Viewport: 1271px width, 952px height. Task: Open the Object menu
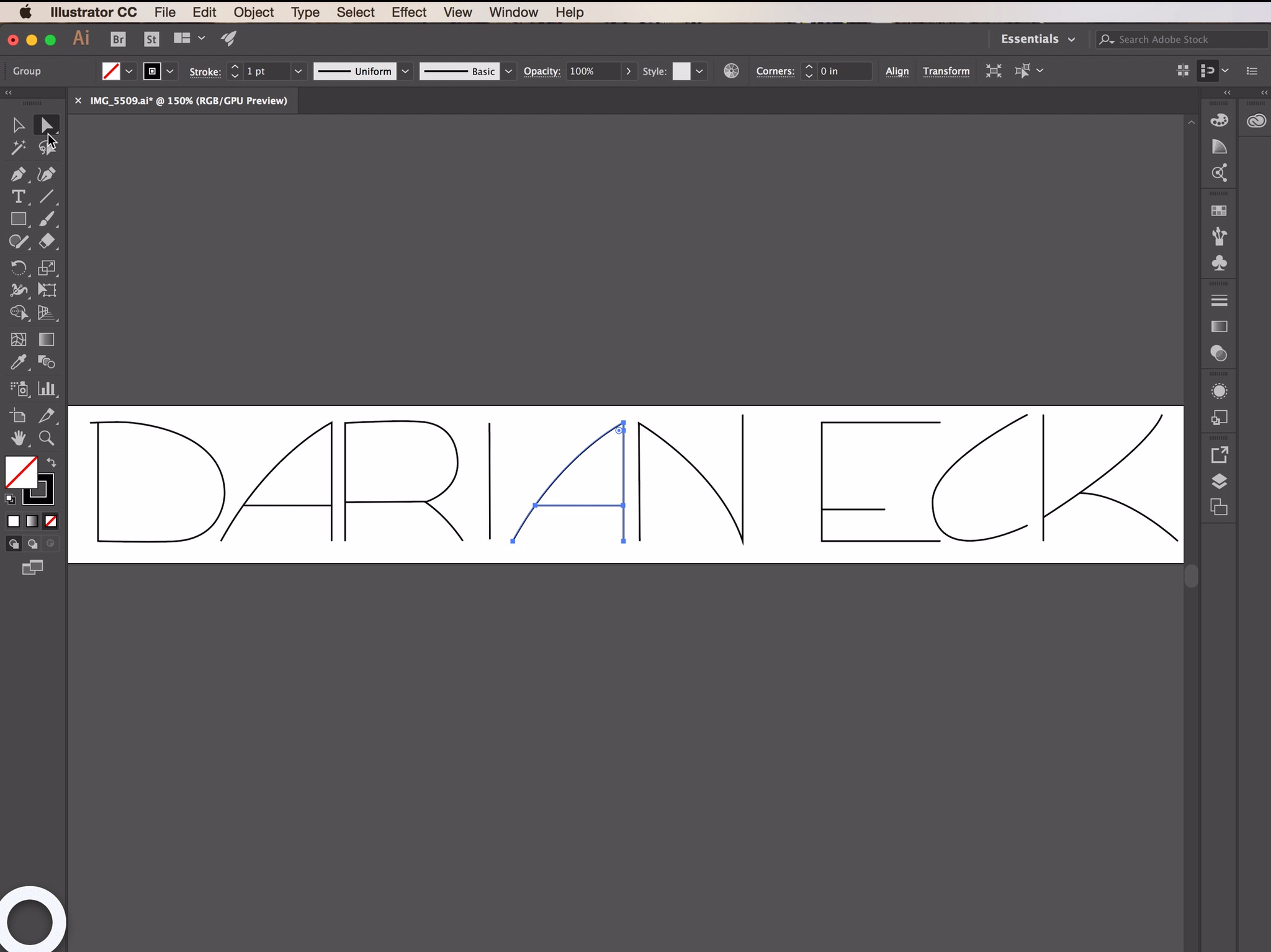point(253,12)
